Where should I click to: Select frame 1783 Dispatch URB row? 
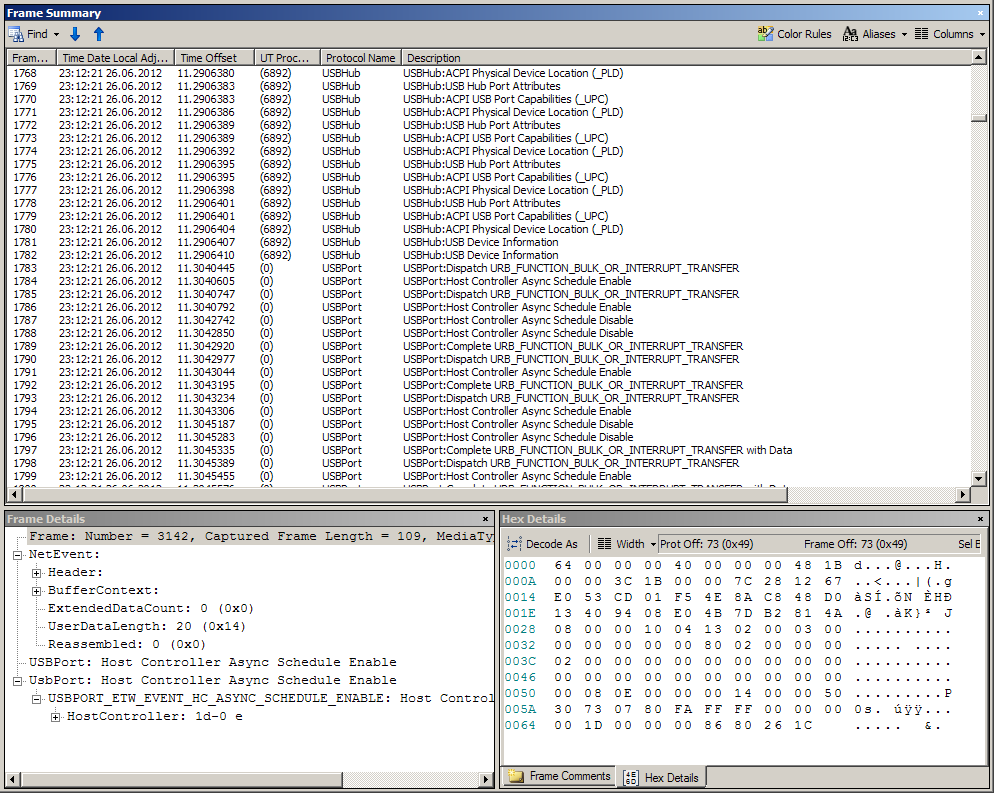488,268
